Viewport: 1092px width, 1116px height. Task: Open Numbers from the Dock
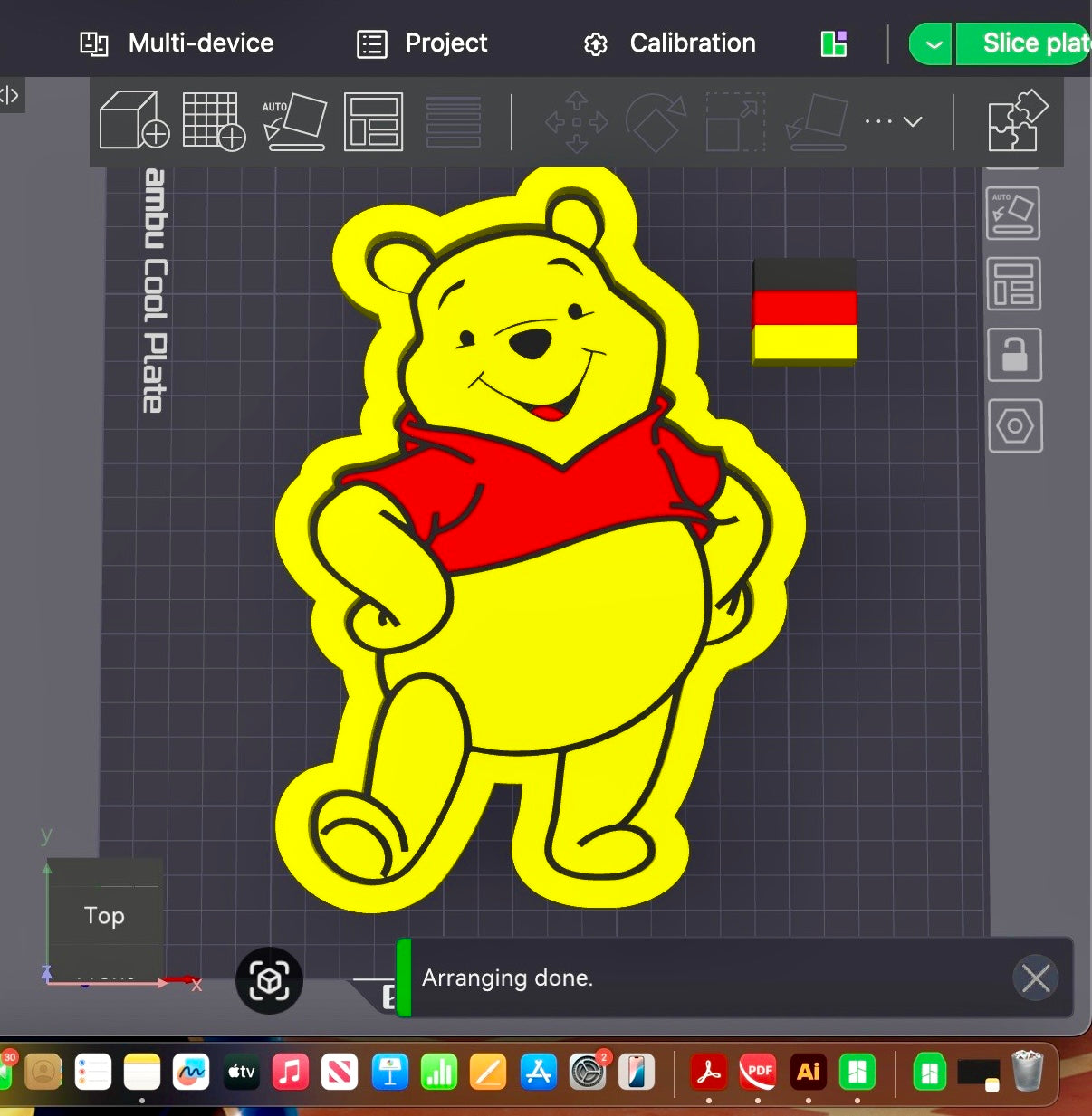tap(439, 1073)
